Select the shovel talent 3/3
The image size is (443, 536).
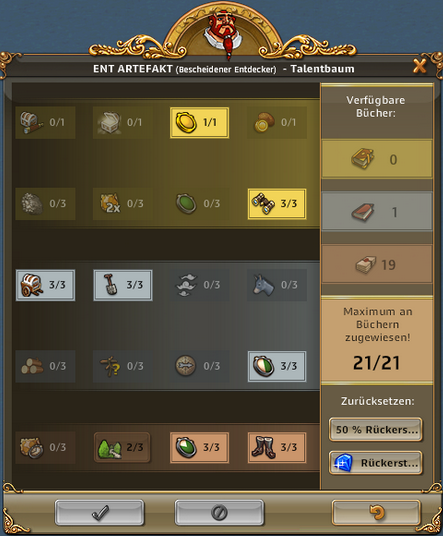point(123,285)
